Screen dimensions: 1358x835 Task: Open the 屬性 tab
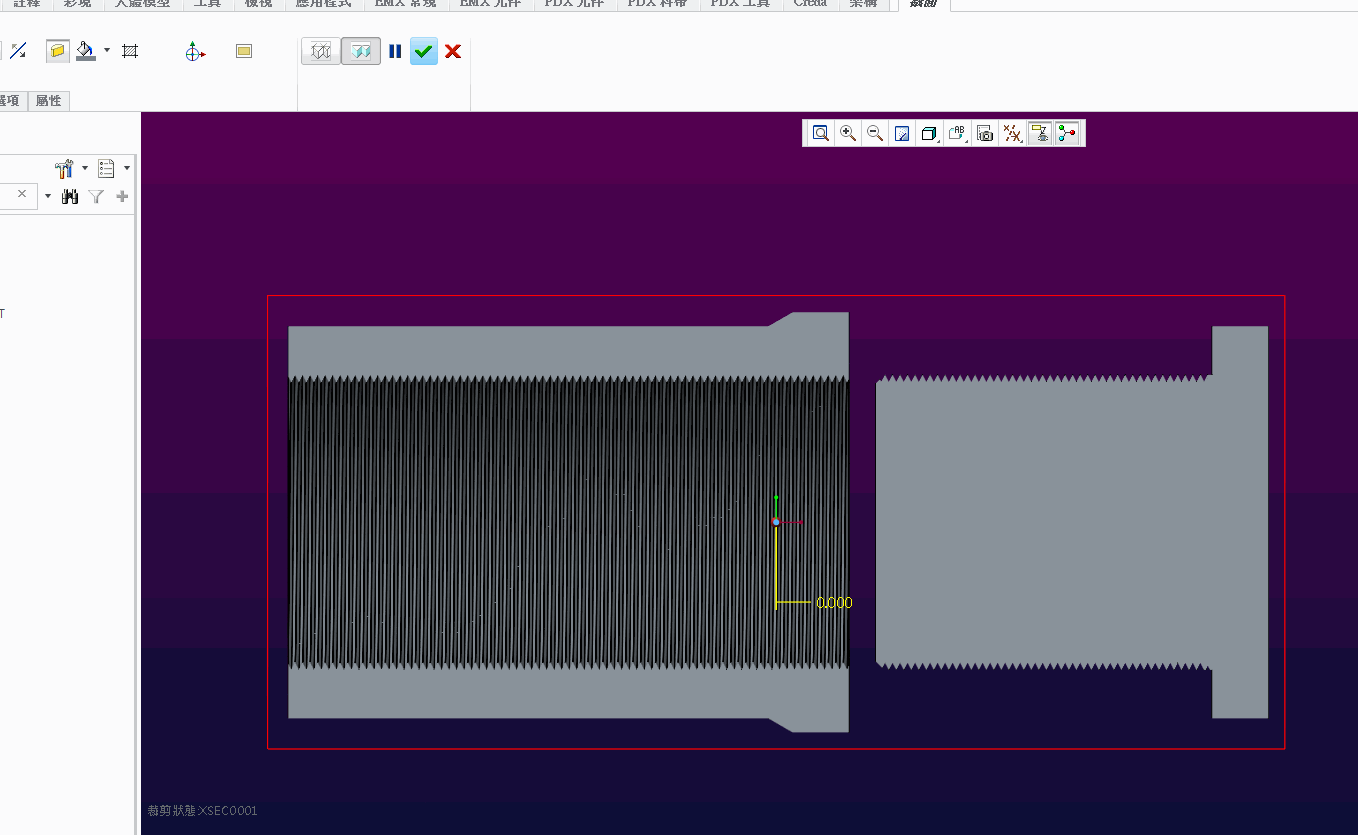point(48,101)
